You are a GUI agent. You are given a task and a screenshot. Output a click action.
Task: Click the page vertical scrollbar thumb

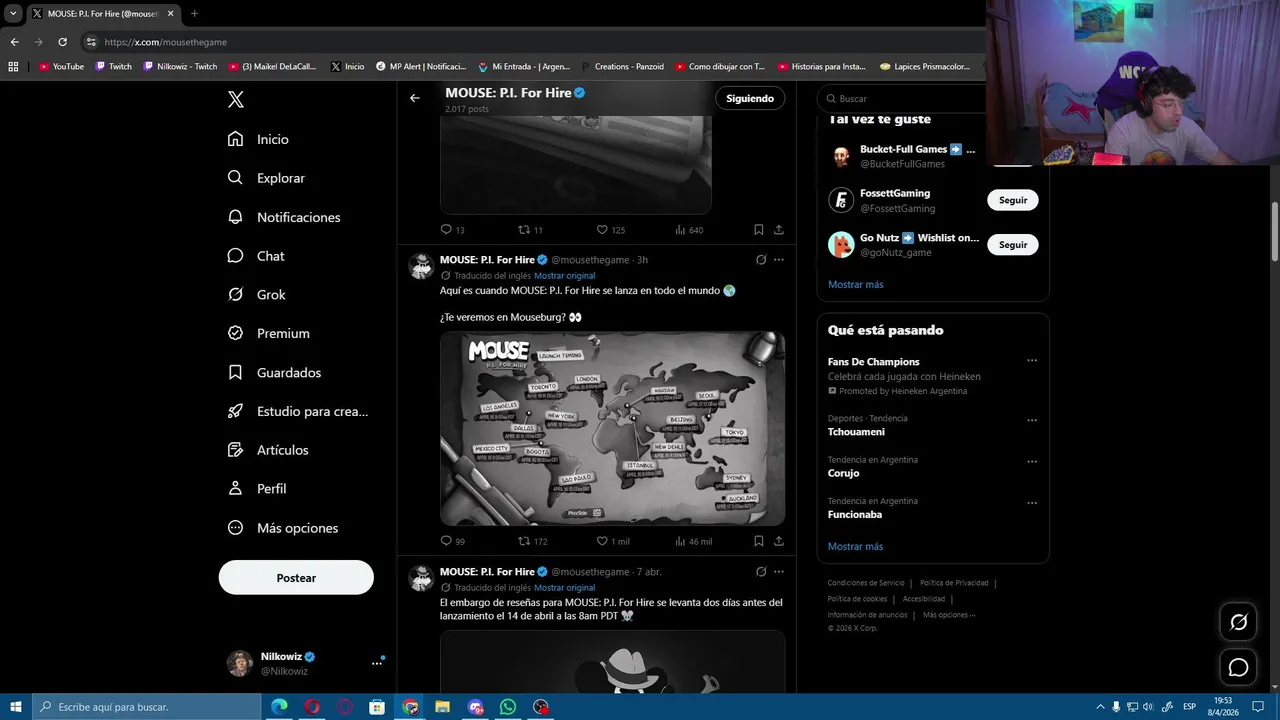pyautogui.click(x=1275, y=231)
